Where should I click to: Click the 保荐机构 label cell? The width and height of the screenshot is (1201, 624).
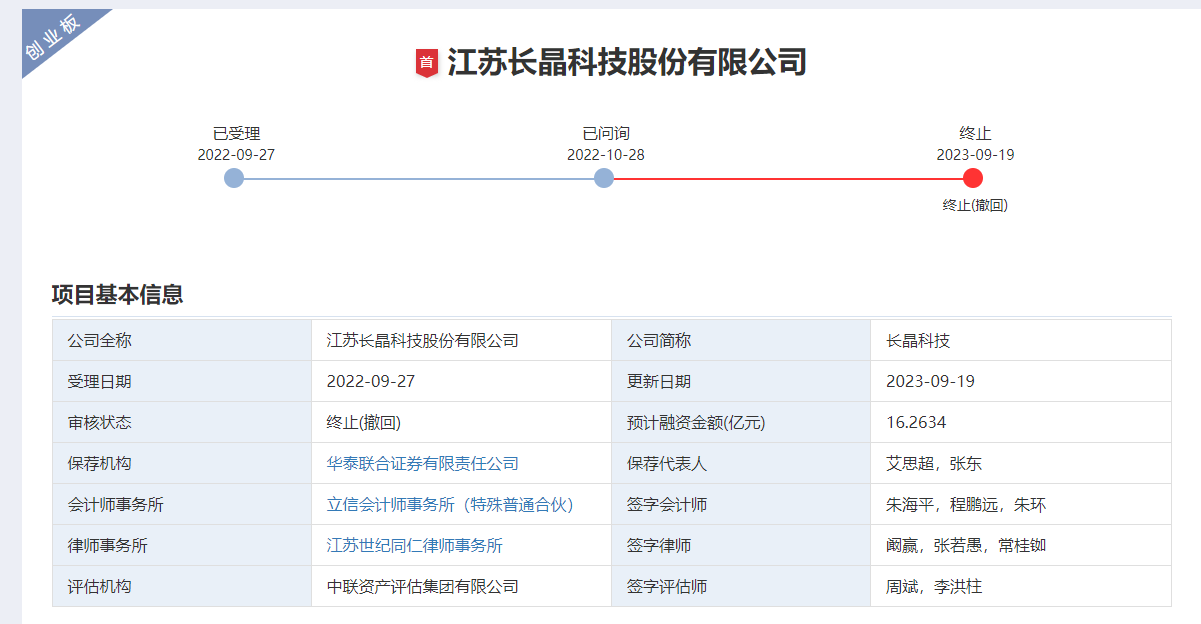[x=182, y=463]
